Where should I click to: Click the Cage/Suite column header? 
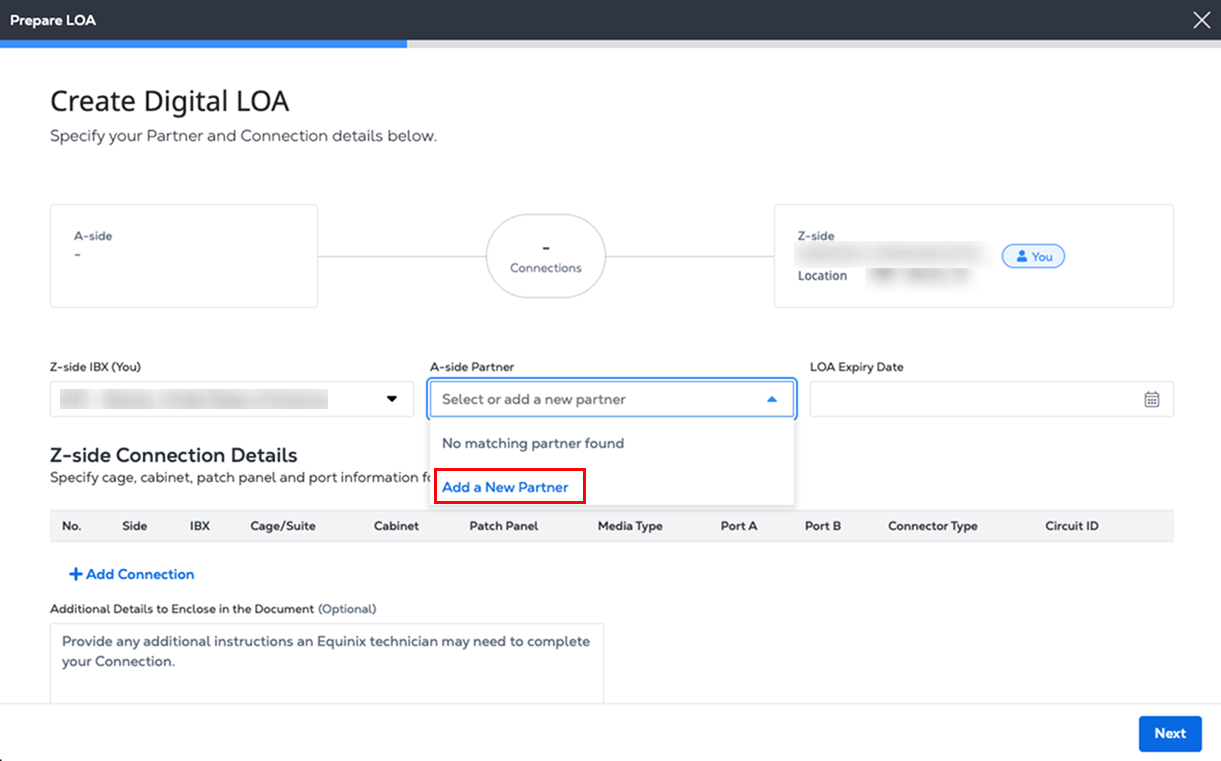coord(283,526)
